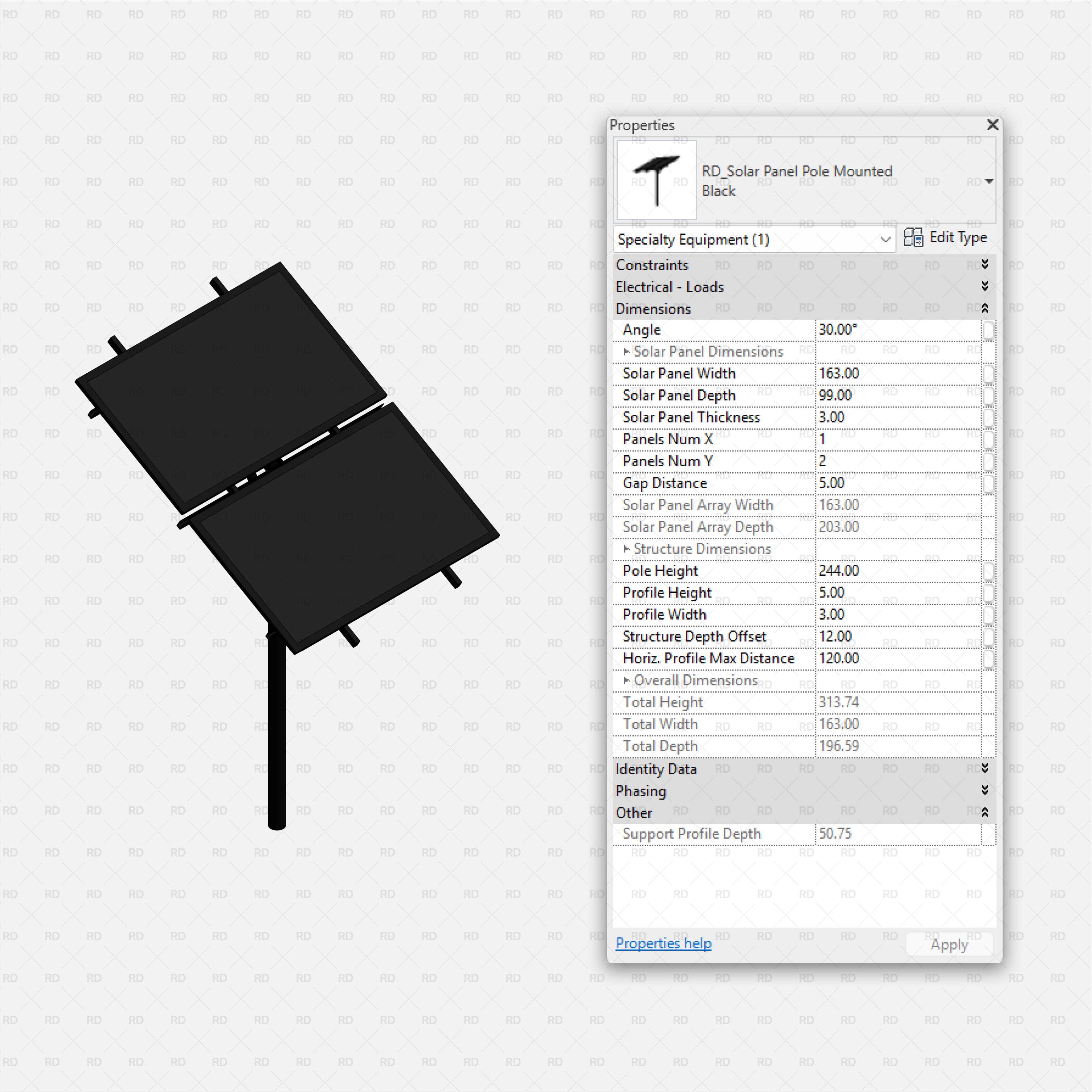1092x1092 pixels.
Task: Collapse the Other section
Action: tap(985, 812)
